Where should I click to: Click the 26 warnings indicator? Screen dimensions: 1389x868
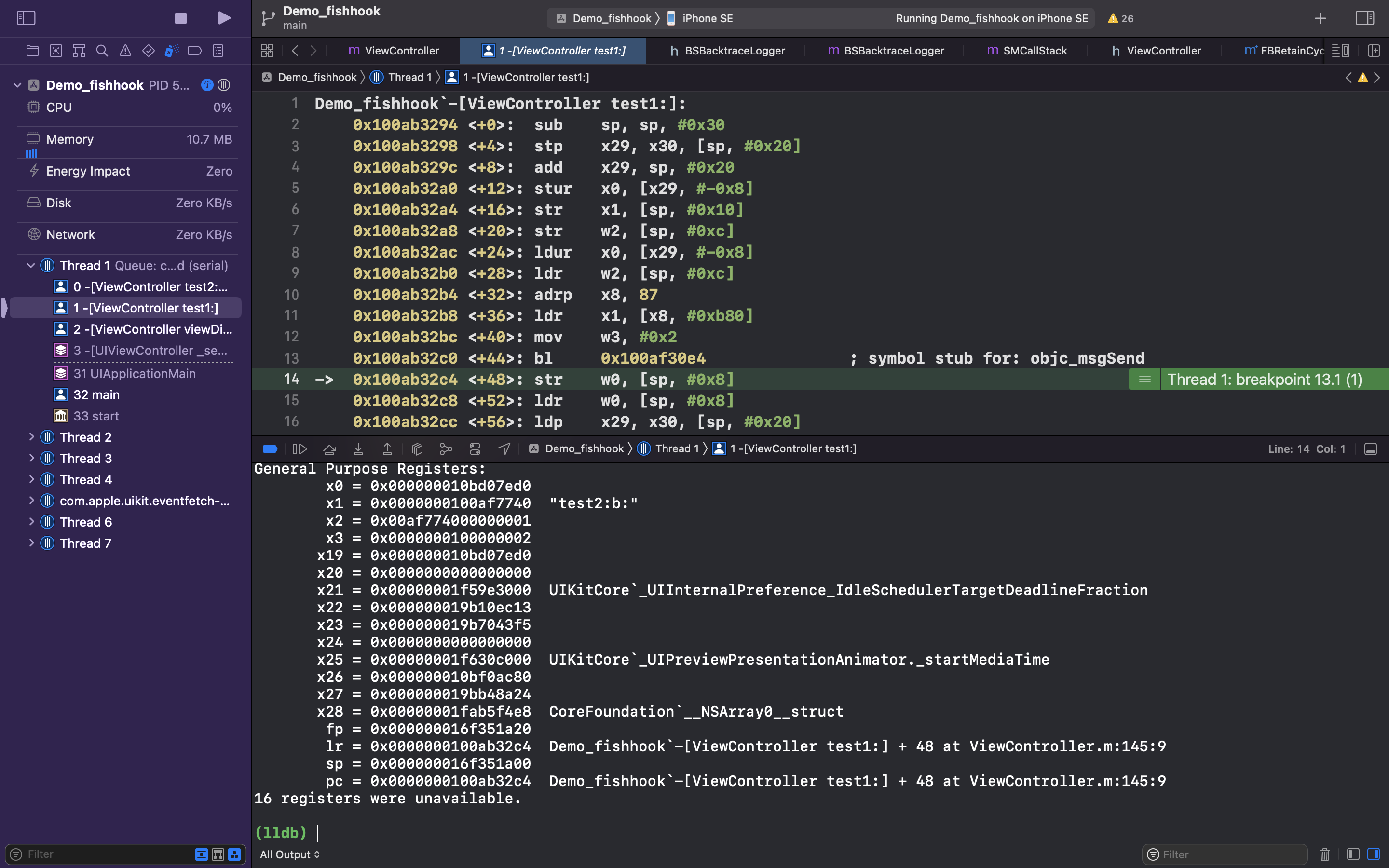click(x=1120, y=18)
